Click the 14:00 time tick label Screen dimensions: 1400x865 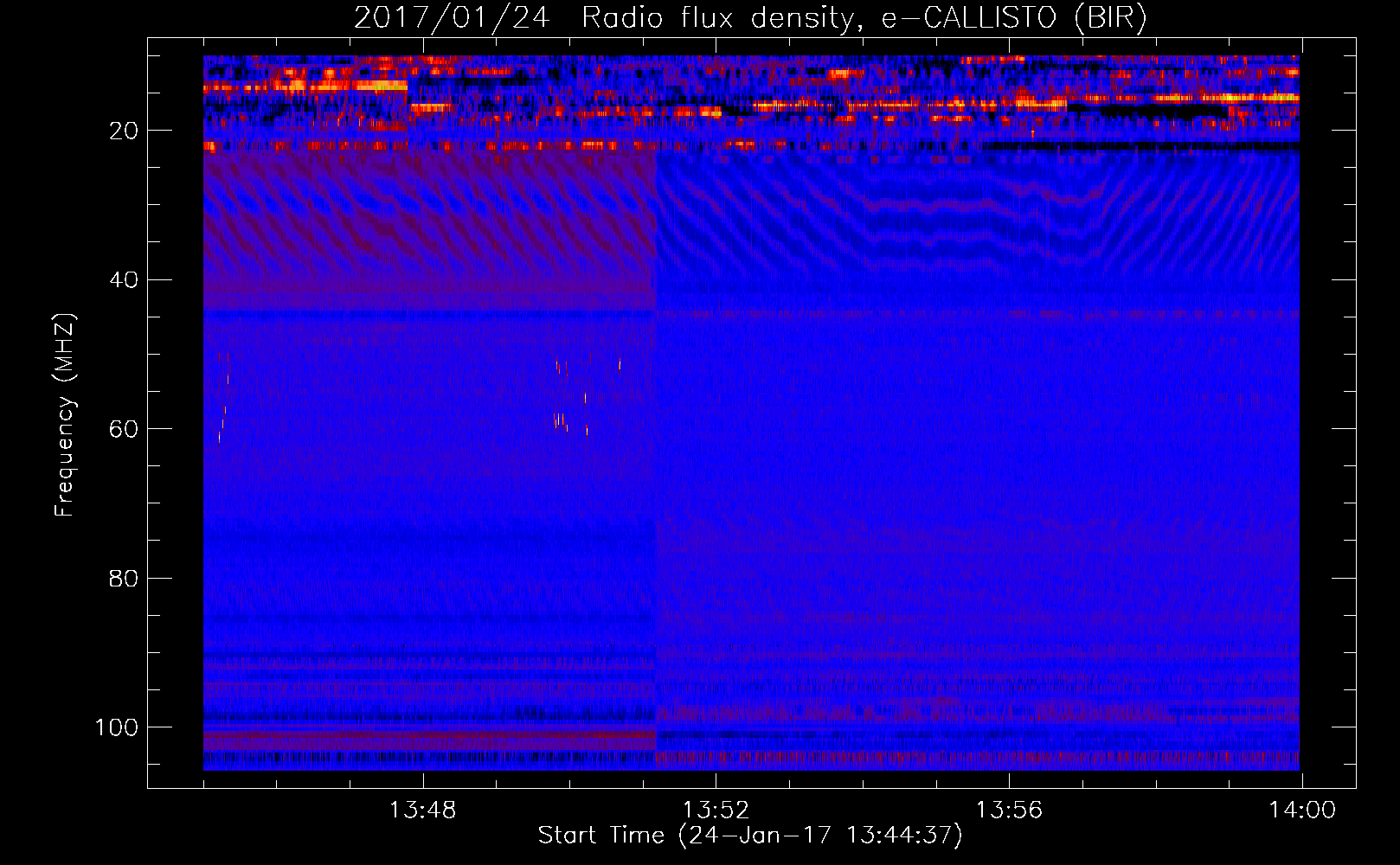(x=1302, y=810)
